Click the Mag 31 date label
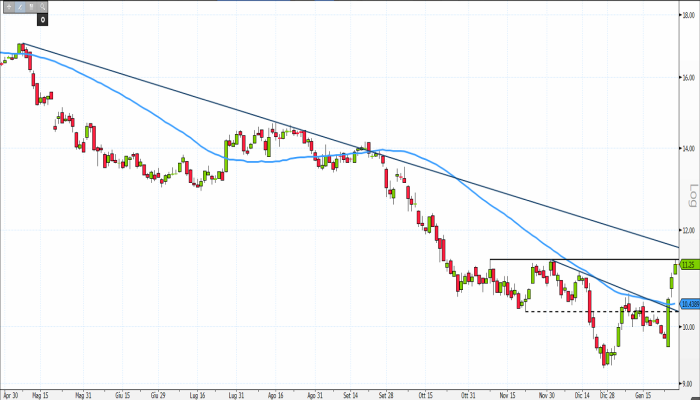The height and width of the screenshot is (400, 700). 83,395
